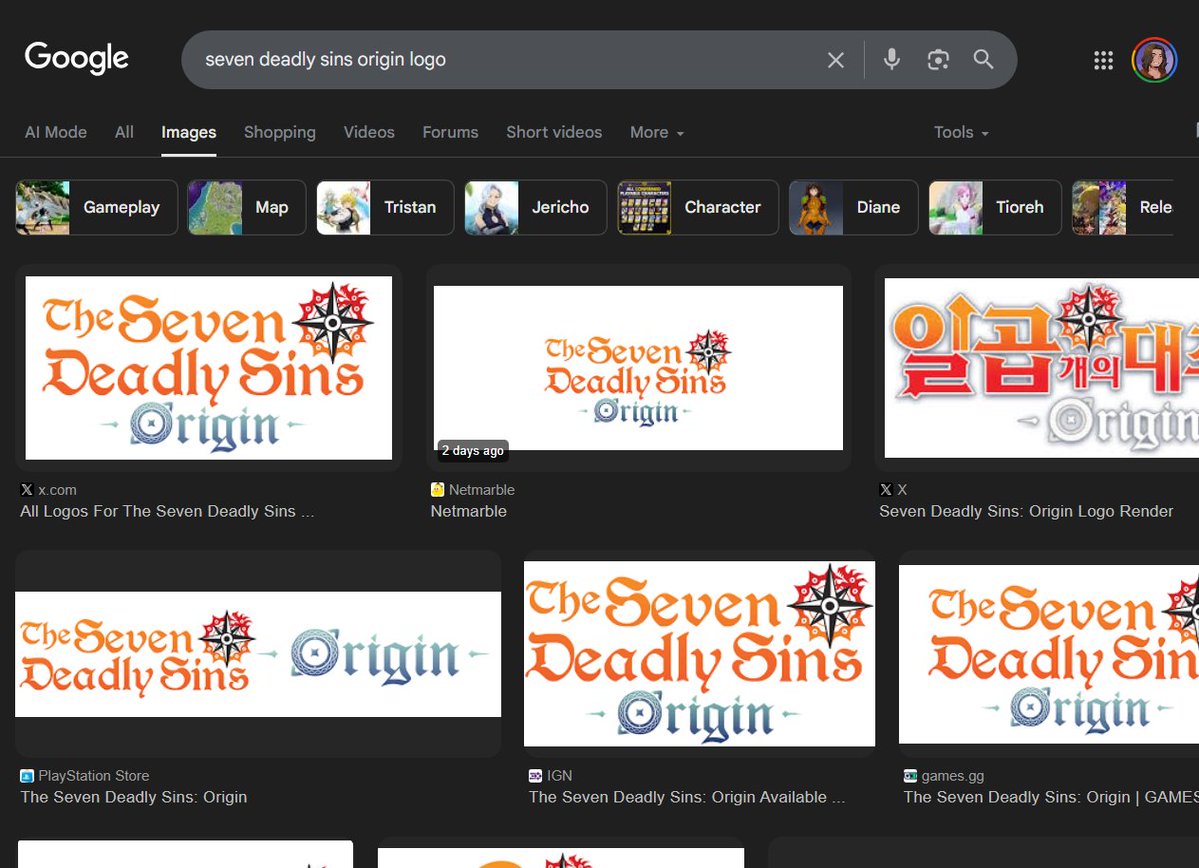Expand the Tools dropdown
Screen dimensions: 1199x868
961,132
